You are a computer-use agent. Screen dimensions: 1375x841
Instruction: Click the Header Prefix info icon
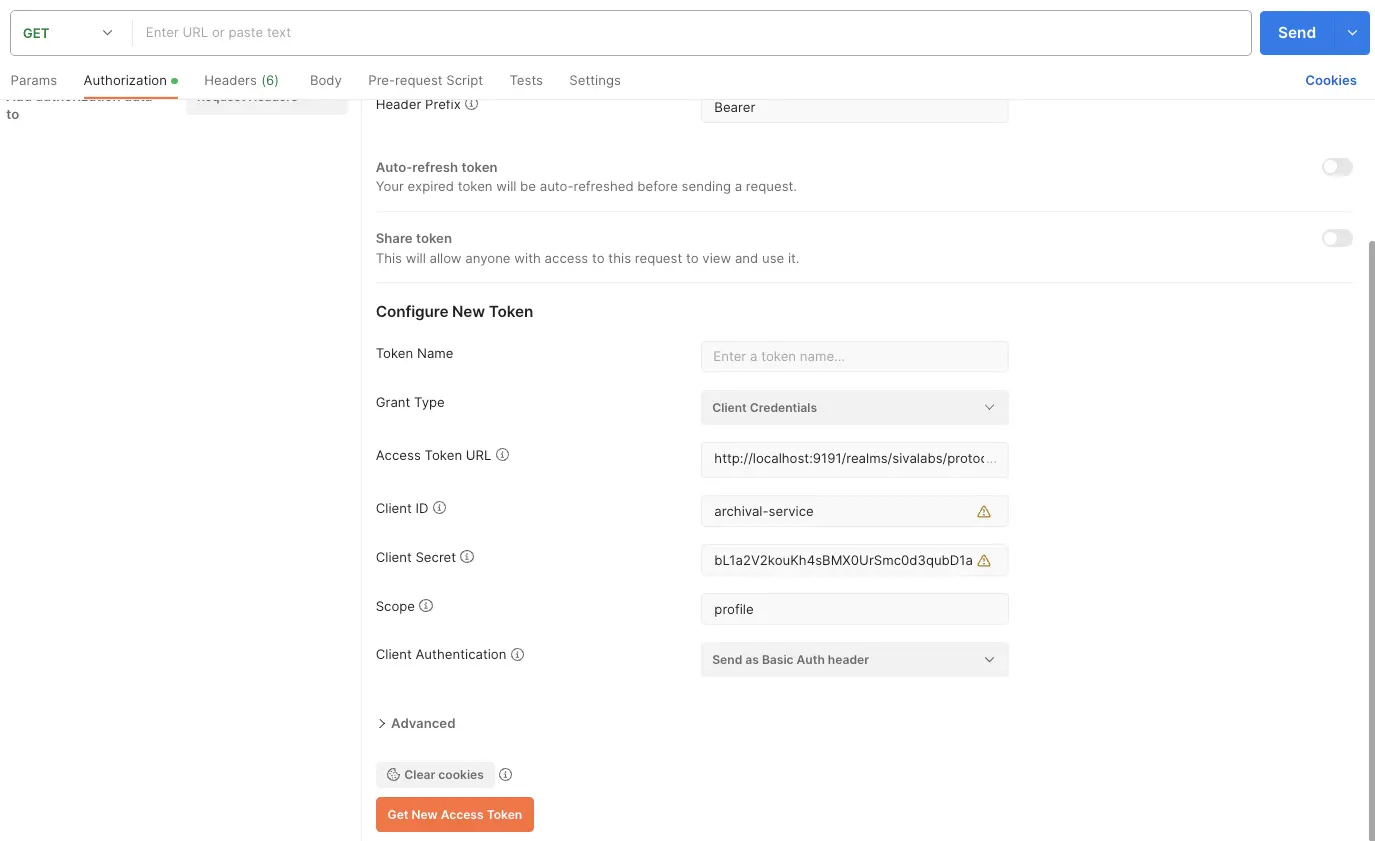click(472, 103)
